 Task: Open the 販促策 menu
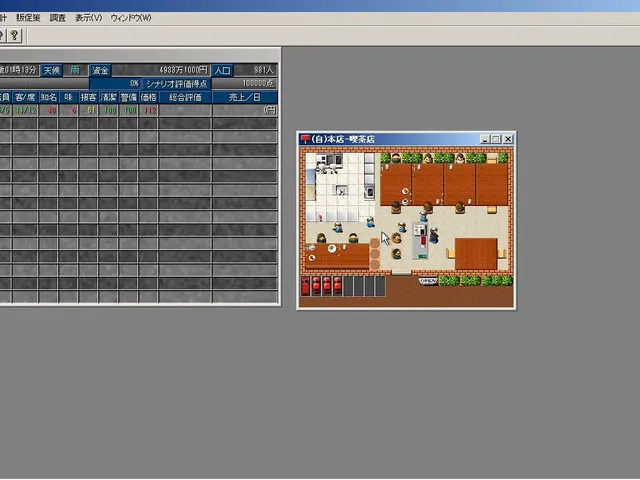(28, 18)
